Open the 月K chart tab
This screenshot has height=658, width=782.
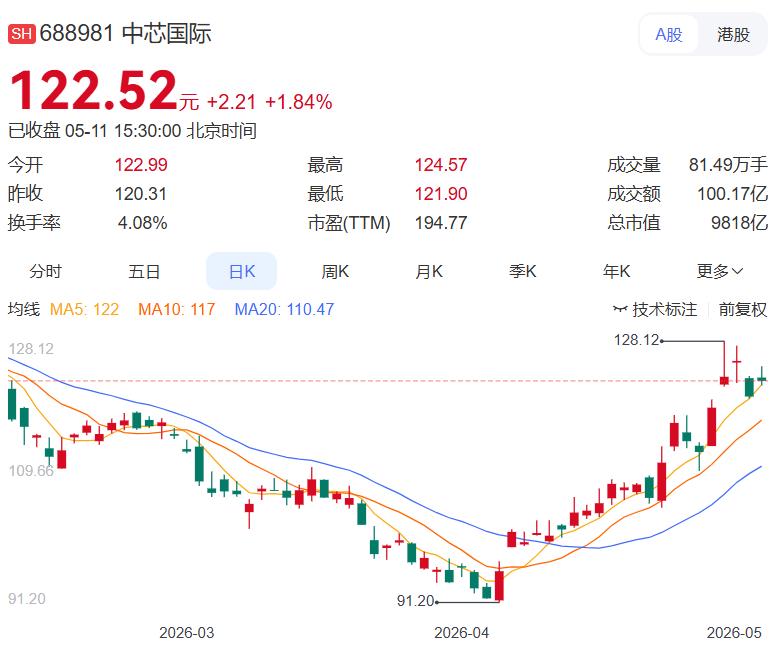(429, 271)
